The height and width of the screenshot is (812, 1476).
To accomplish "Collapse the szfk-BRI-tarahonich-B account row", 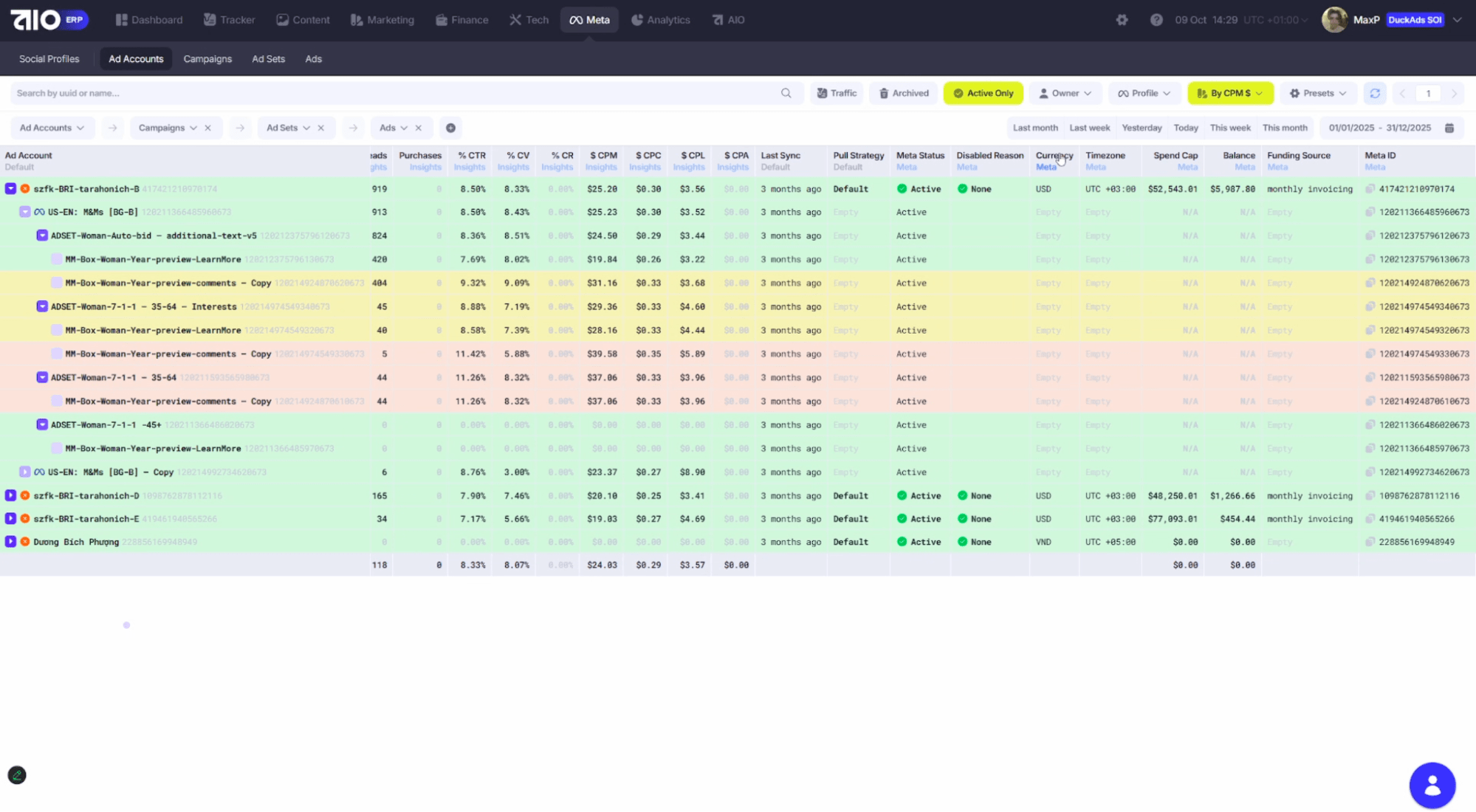I will 10,189.
